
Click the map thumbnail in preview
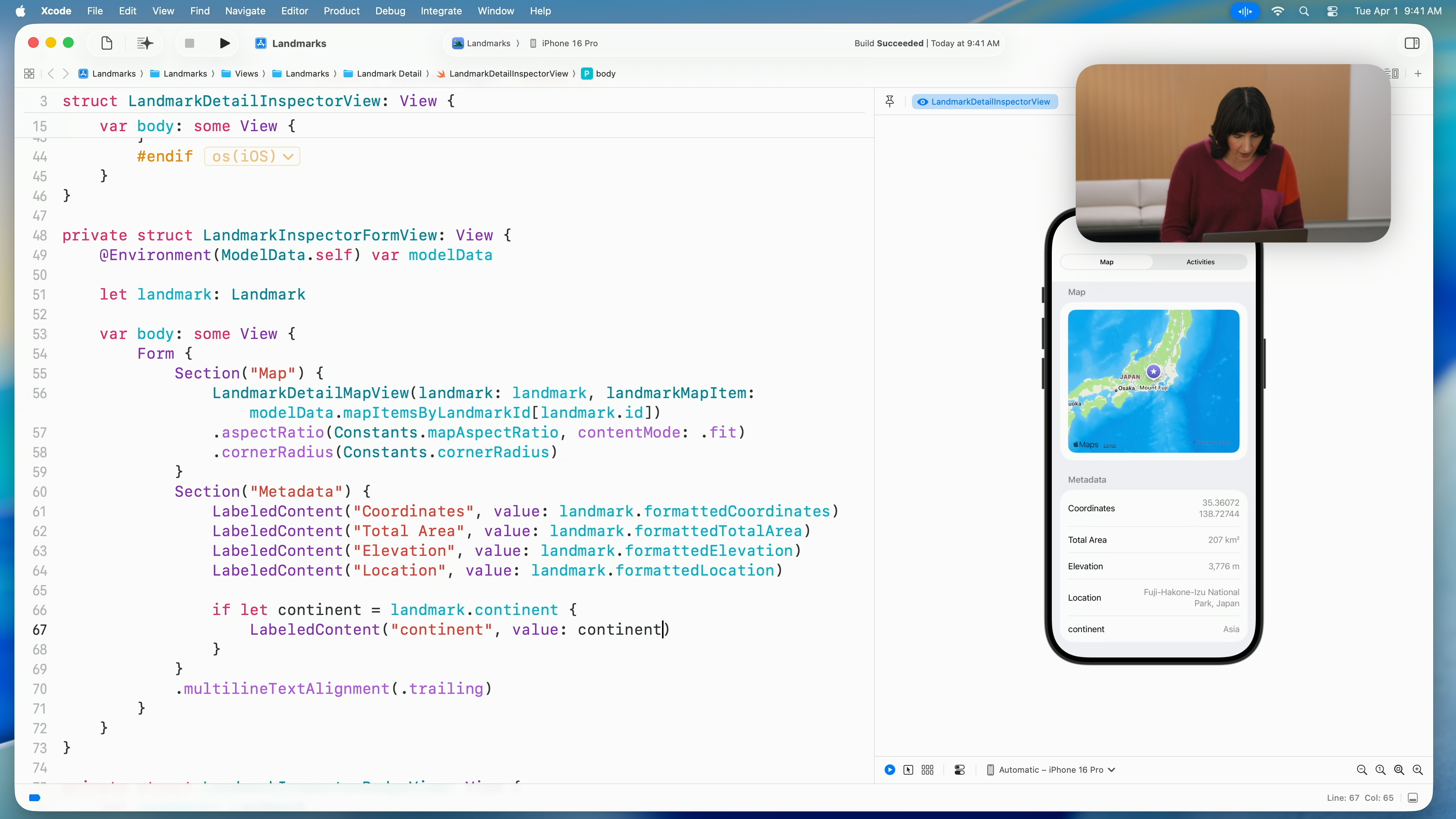coord(1153,381)
